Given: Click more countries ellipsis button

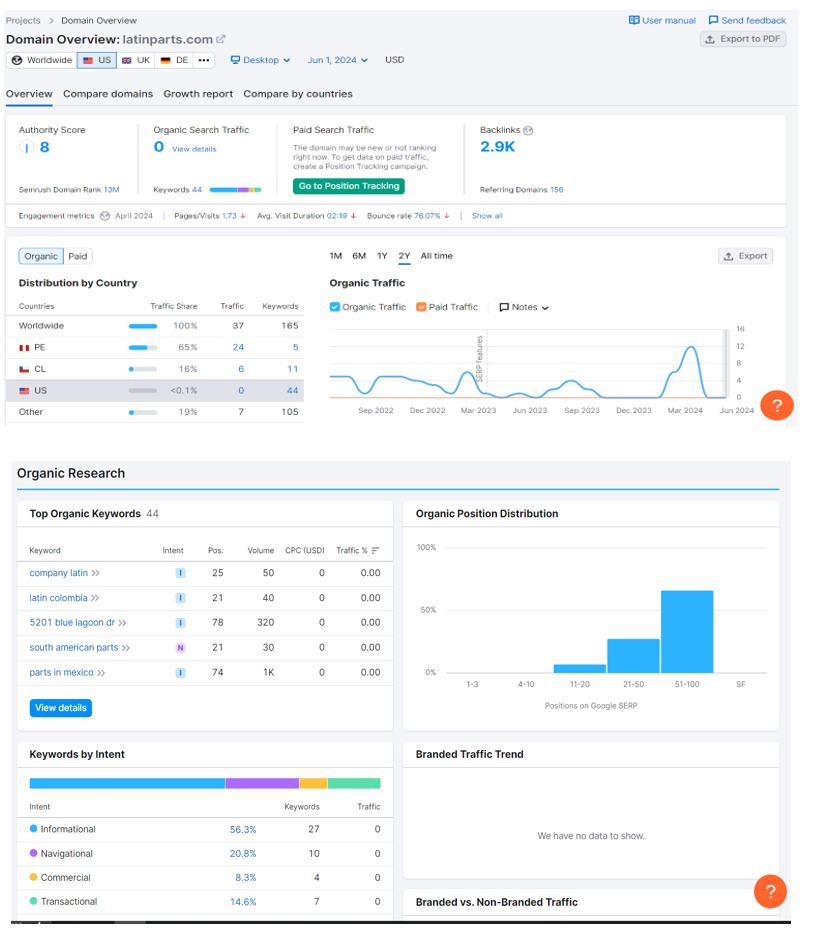Looking at the screenshot, I should (x=204, y=60).
